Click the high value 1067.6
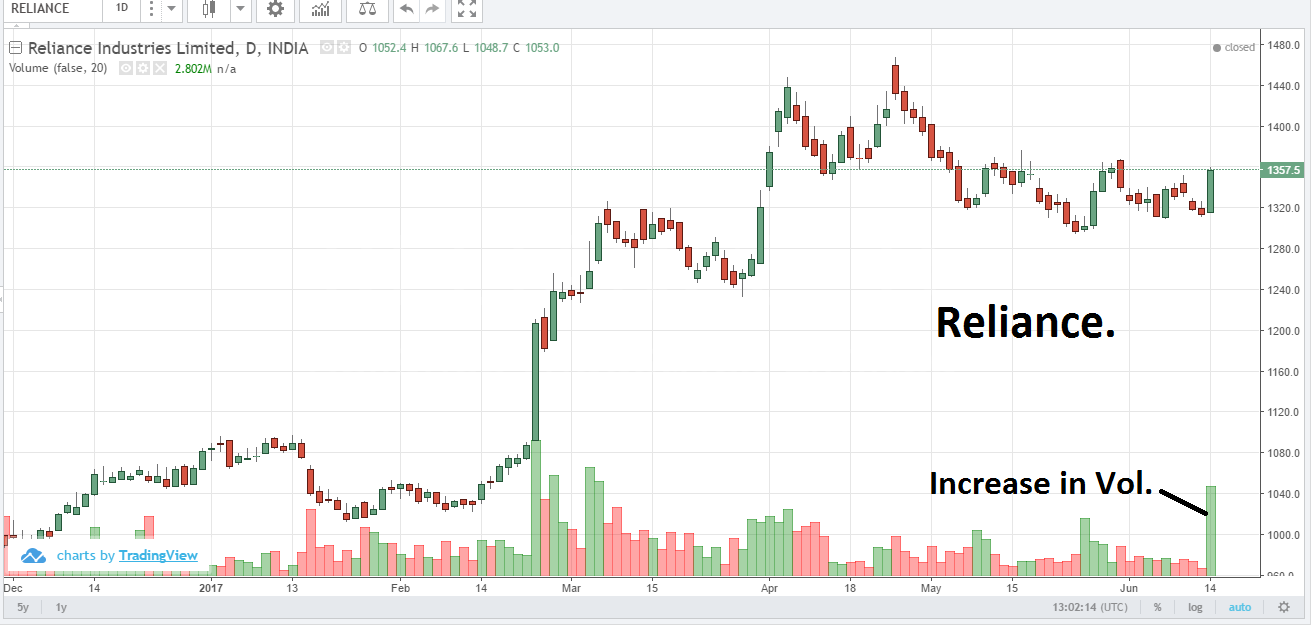The image size is (1311, 625). click(440, 48)
